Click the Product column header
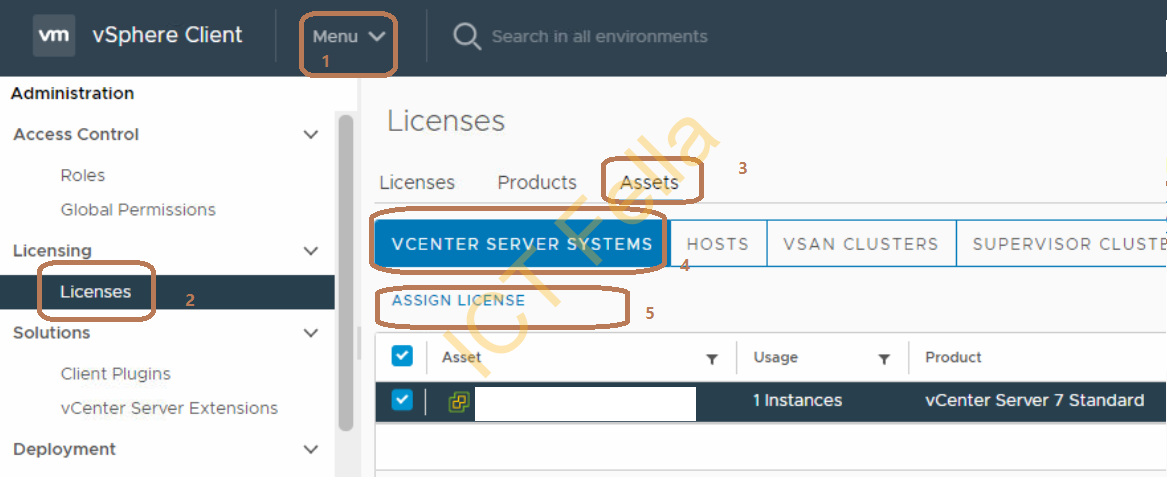Screen dimensions: 1167x477 (953, 357)
